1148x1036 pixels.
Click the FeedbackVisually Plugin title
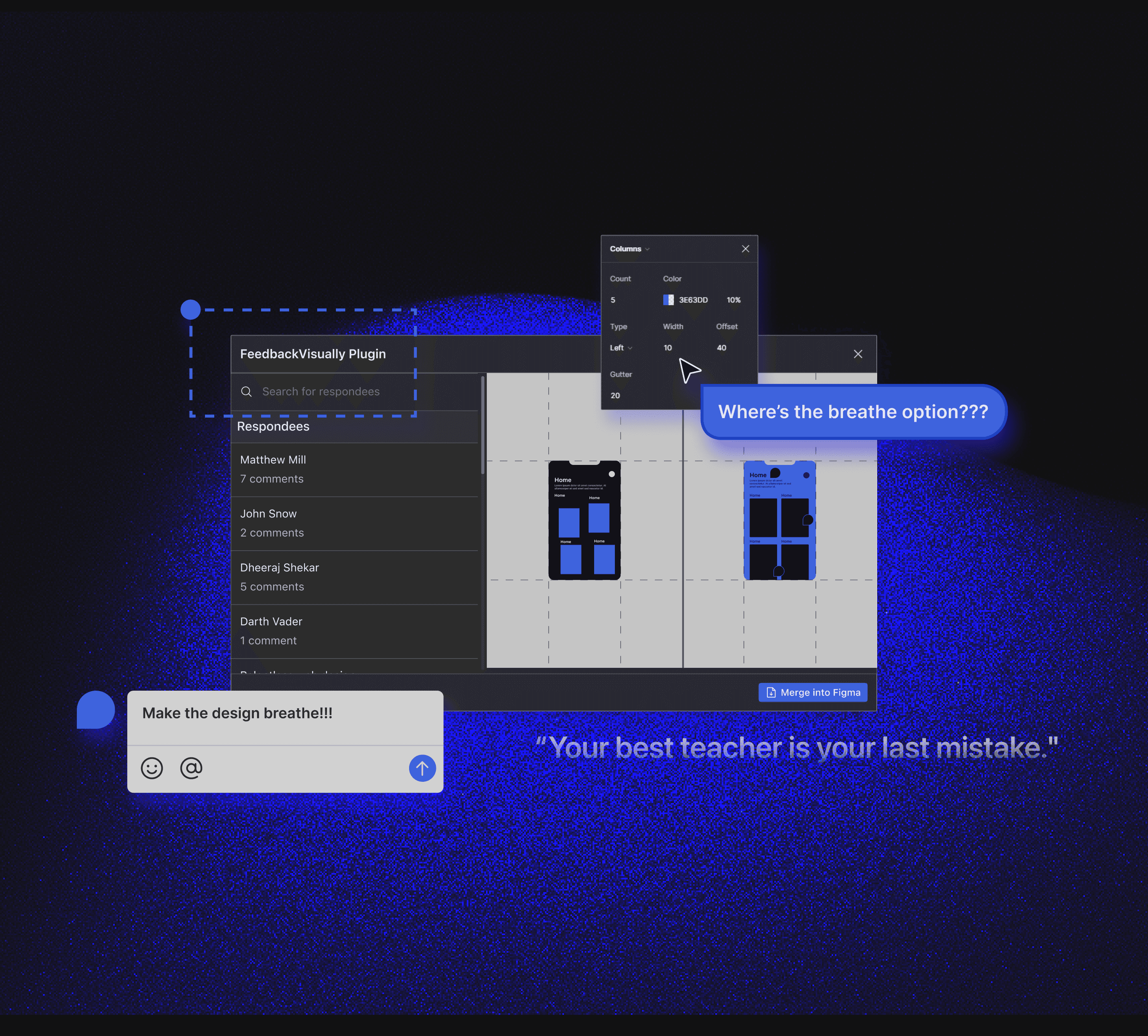point(313,354)
